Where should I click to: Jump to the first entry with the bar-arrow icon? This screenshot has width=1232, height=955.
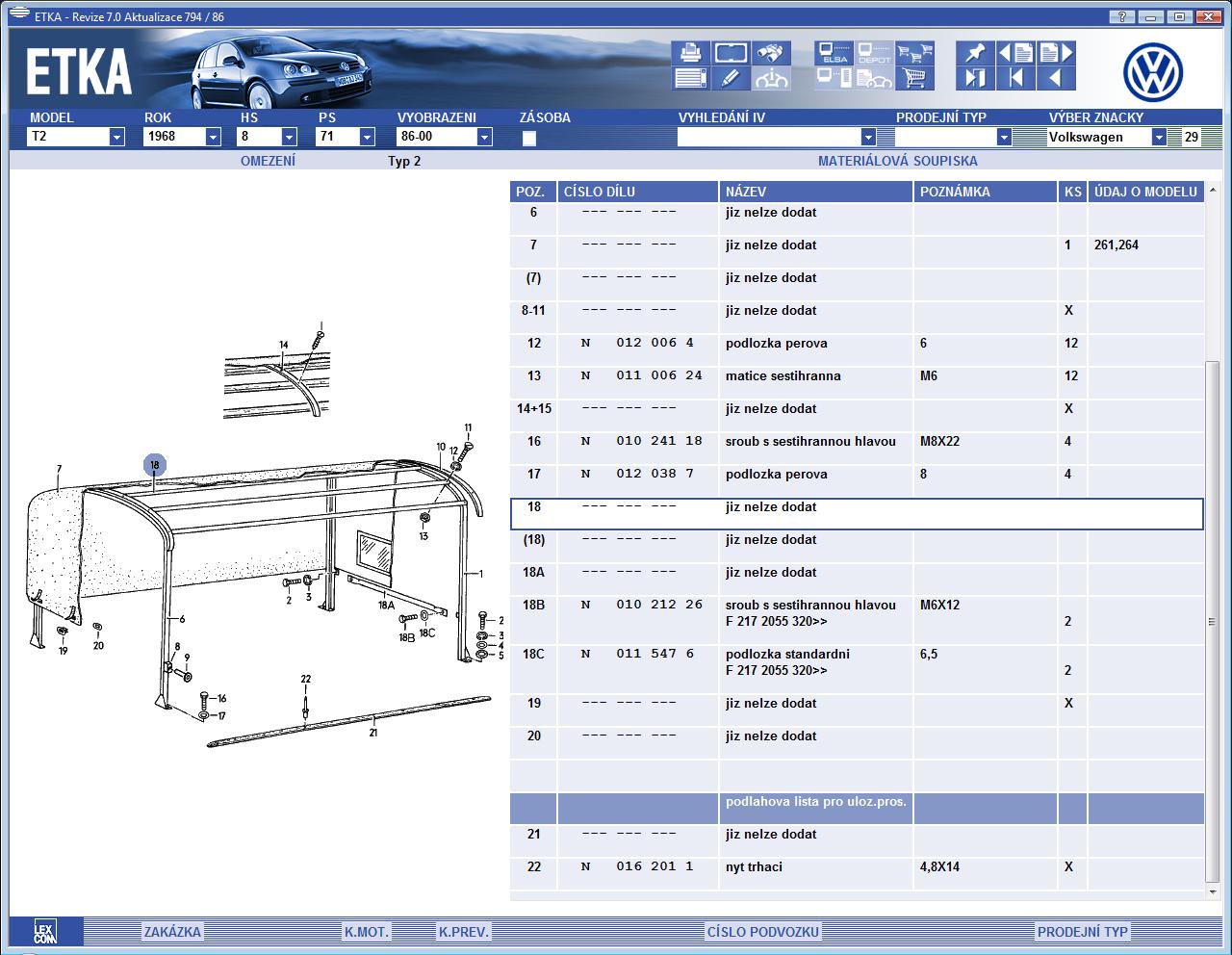click(1015, 78)
